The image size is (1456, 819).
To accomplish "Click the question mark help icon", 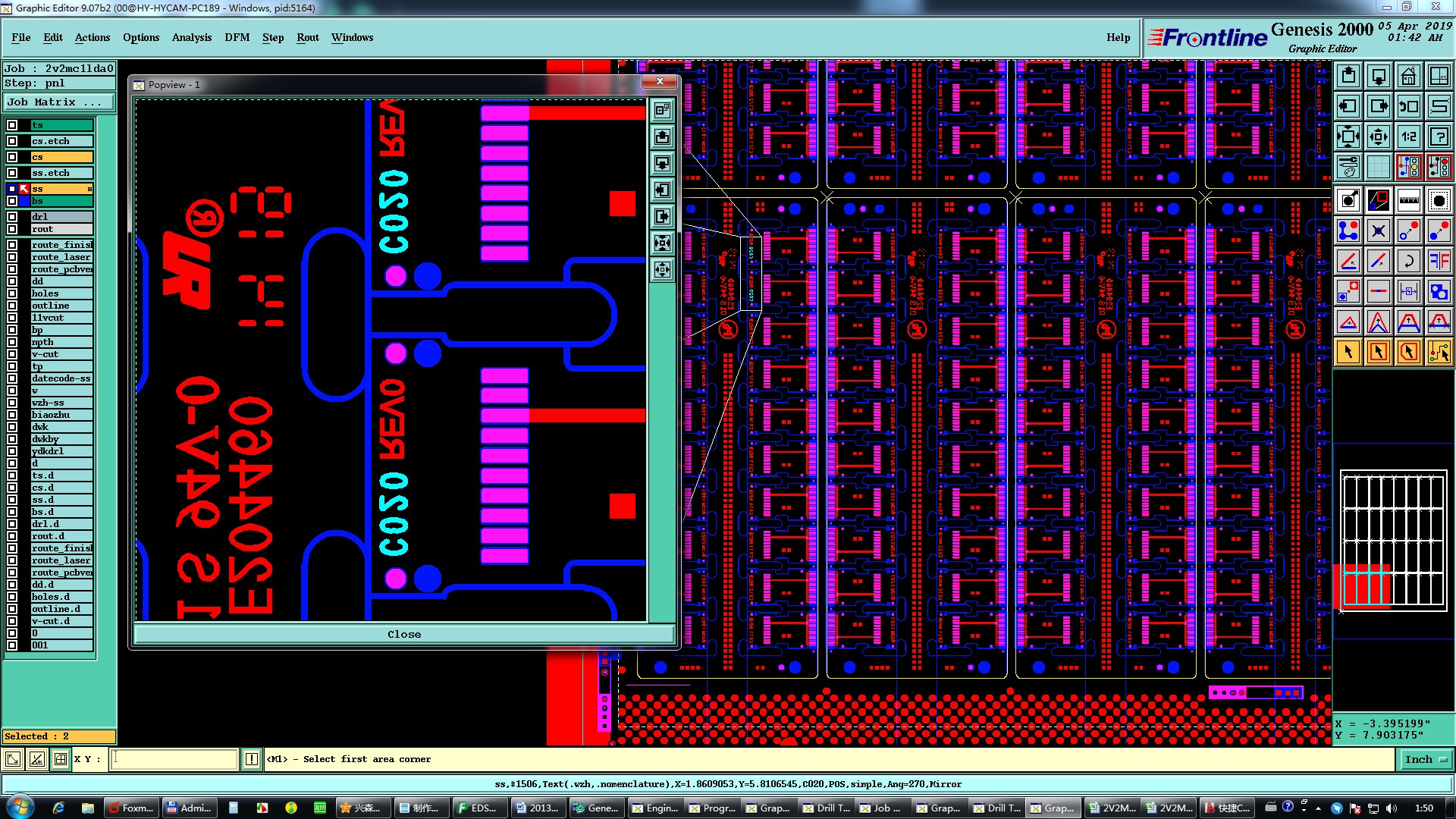I will coord(1439,136).
